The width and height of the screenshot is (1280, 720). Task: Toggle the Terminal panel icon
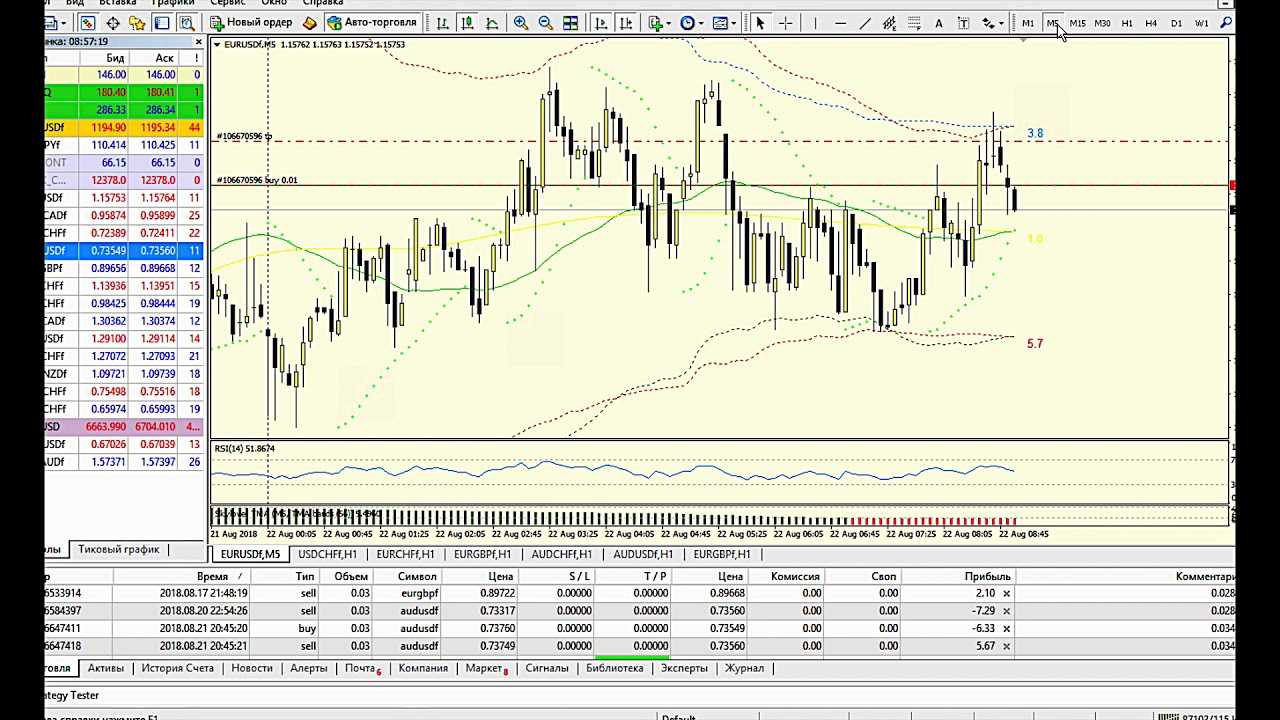[162, 23]
